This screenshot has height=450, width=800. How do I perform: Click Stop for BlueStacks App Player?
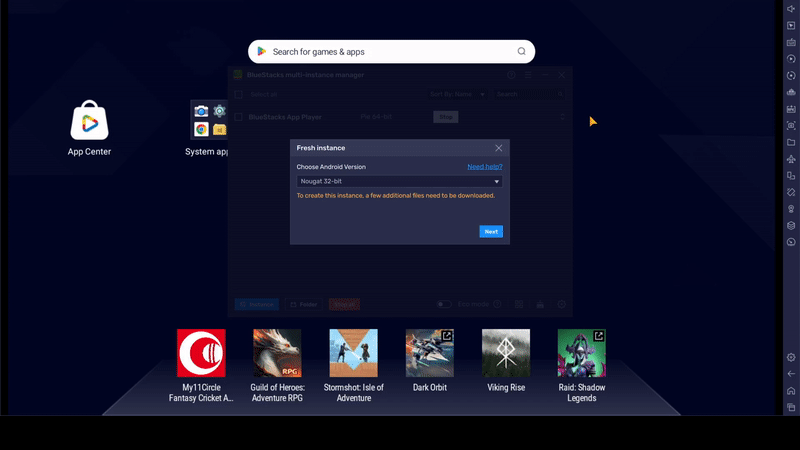coord(446,117)
